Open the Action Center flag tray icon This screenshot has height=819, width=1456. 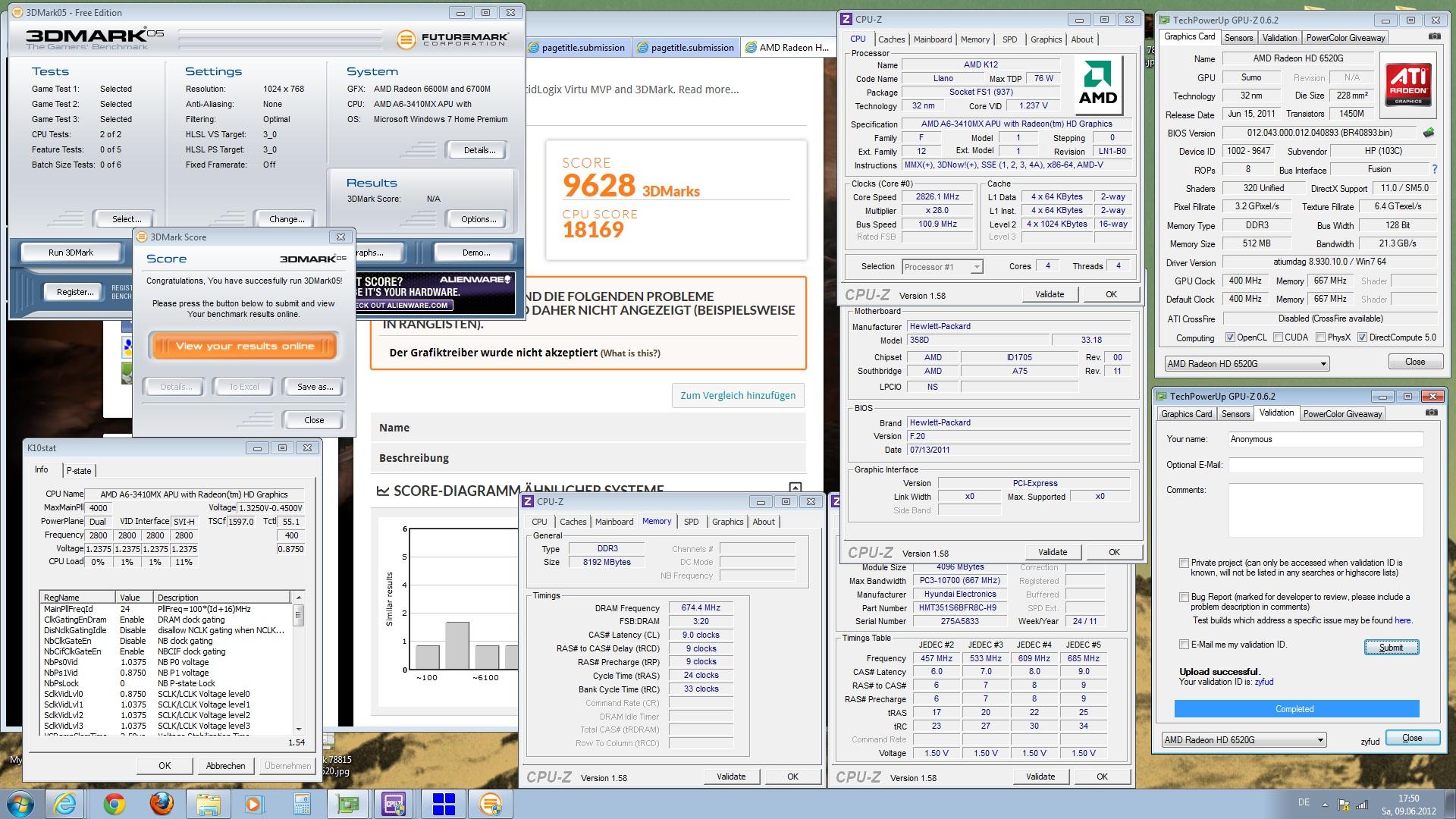pyautogui.click(x=1344, y=805)
